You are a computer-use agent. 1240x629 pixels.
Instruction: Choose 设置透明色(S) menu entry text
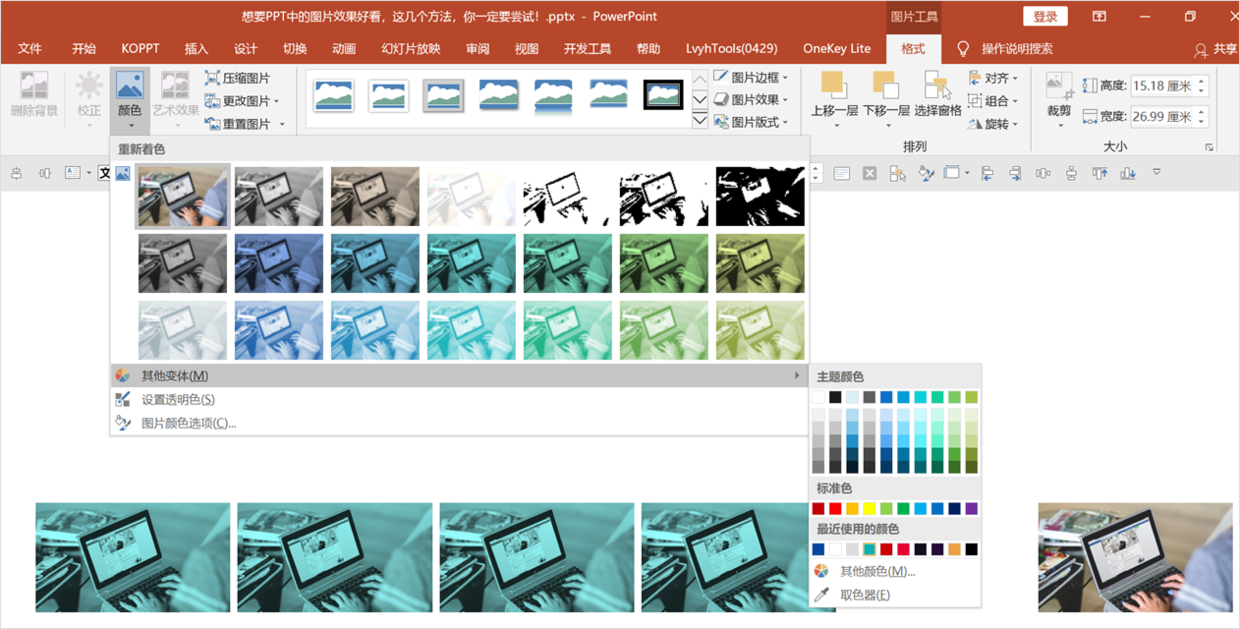pos(178,399)
